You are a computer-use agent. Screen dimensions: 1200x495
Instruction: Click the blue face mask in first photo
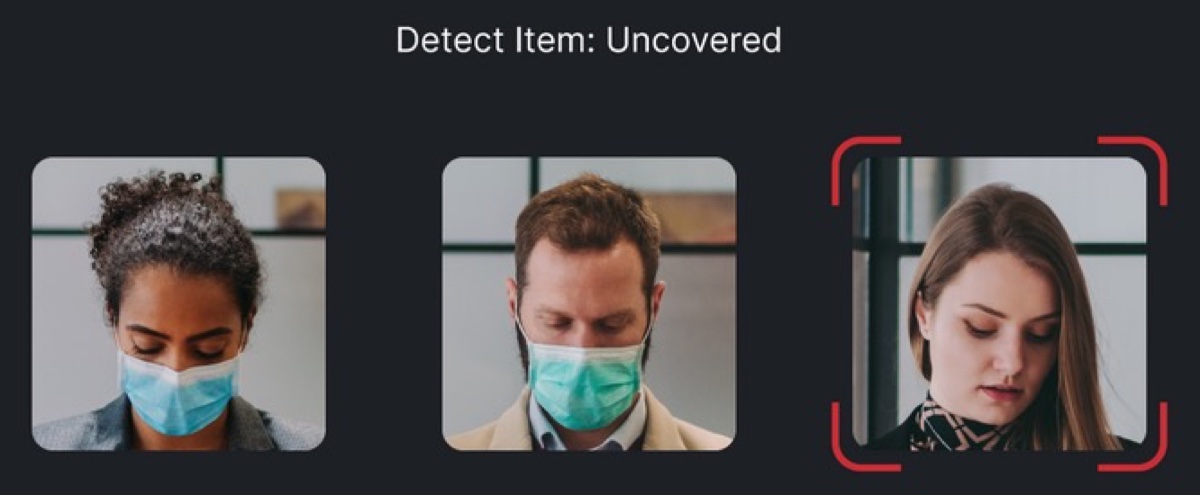pyautogui.click(x=179, y=390)
